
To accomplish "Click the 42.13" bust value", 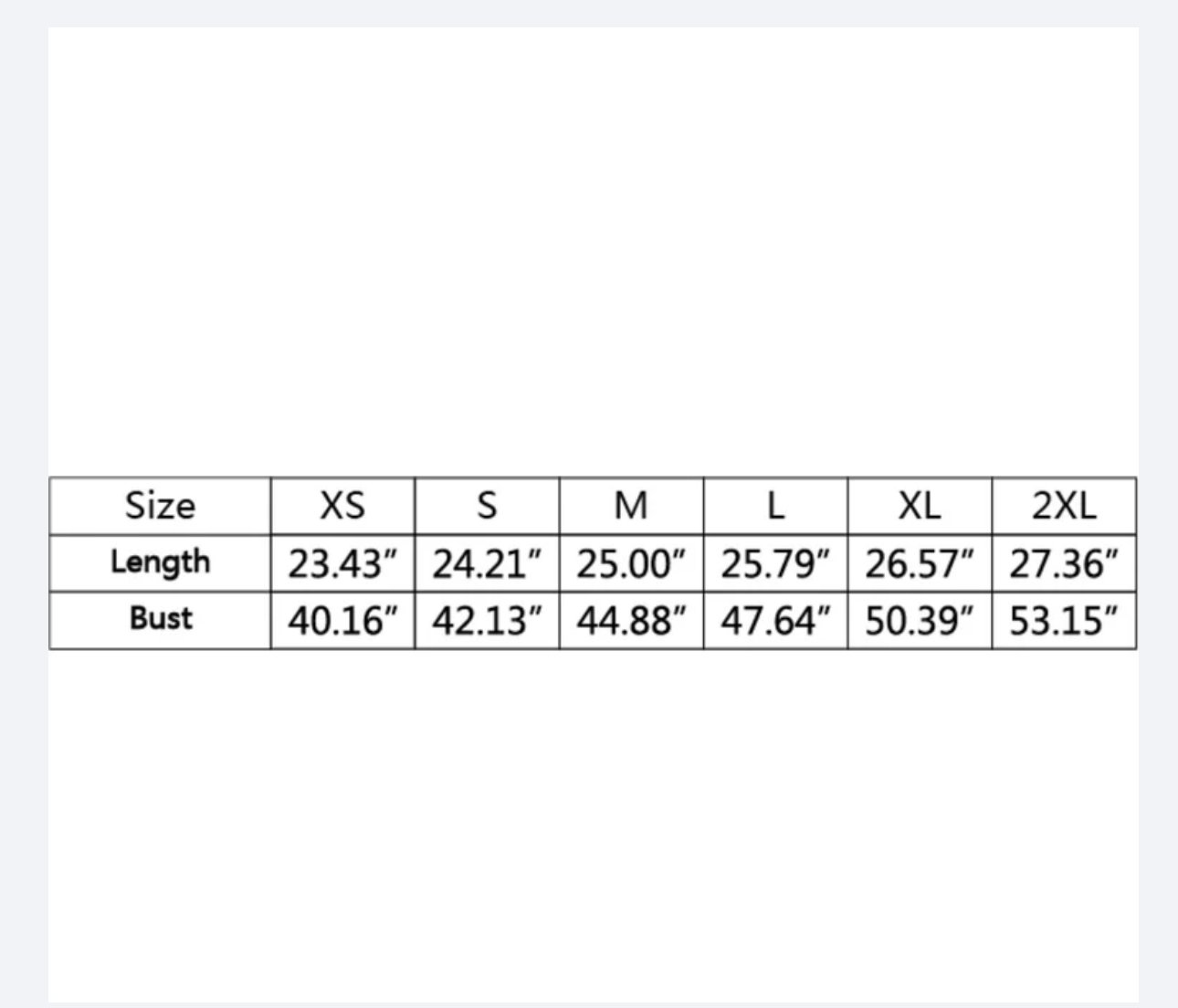I will 487,621.
